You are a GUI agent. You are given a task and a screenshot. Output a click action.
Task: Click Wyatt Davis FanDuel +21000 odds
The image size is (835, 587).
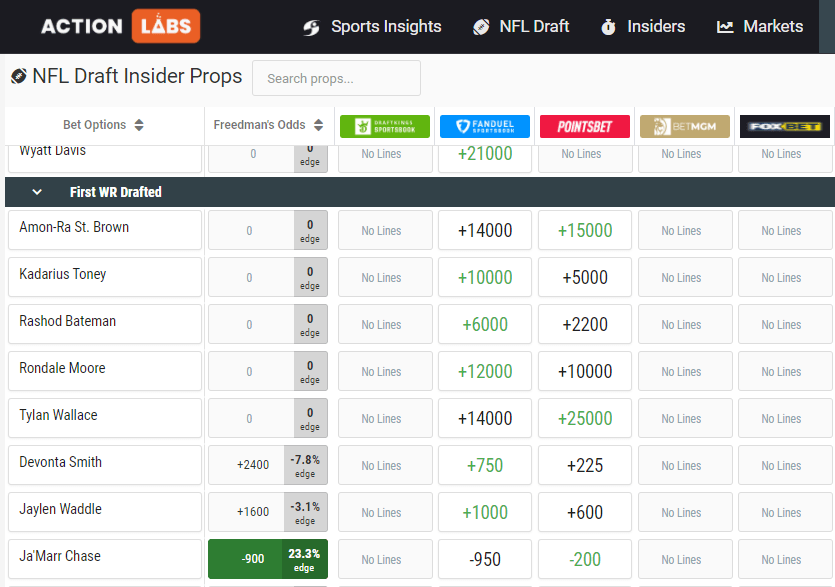coord(485,154)
